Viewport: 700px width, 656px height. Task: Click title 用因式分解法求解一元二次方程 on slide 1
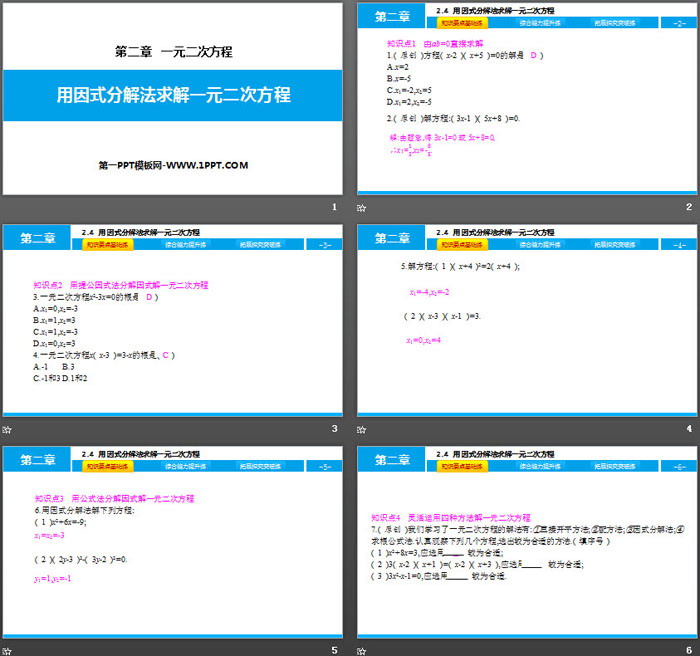tap(173, 95)
